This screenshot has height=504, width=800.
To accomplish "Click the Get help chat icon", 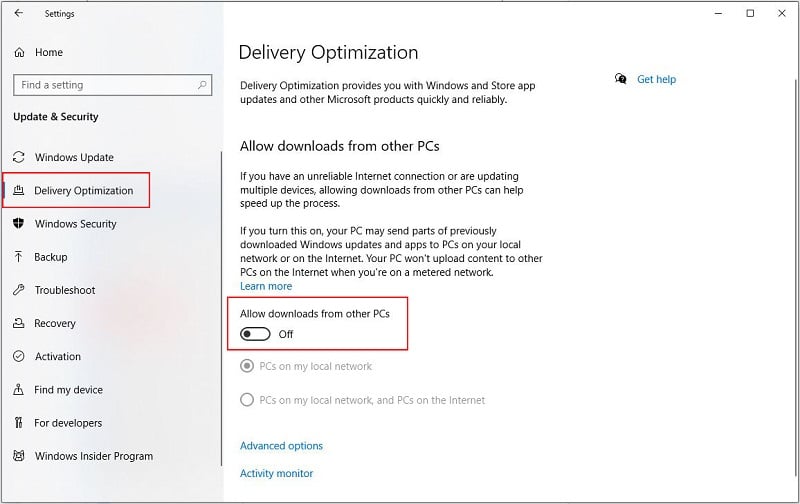I will [x=620, y=79].
